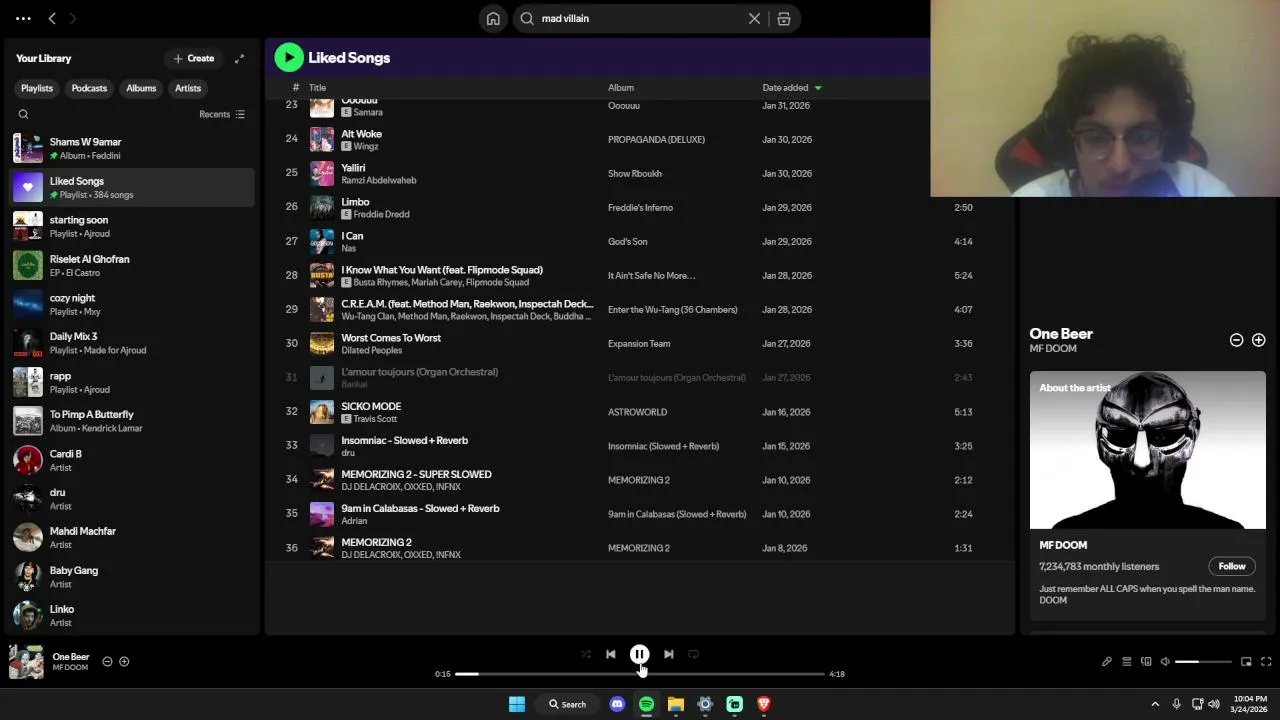
Task: Add One Beer to Liked Songs in panel
Action: 1258,340
